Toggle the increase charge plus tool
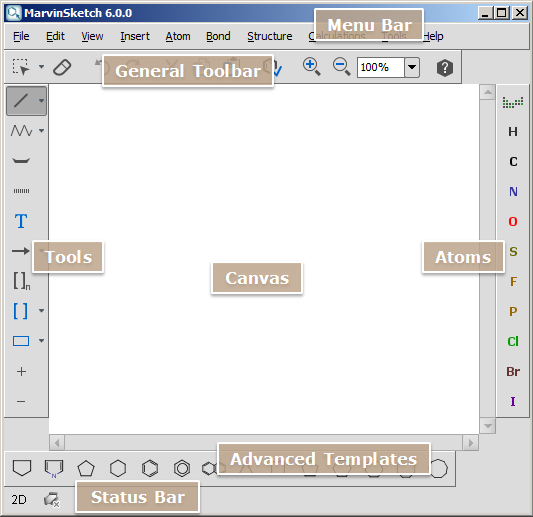533x517 pixels. pos(21,371)
